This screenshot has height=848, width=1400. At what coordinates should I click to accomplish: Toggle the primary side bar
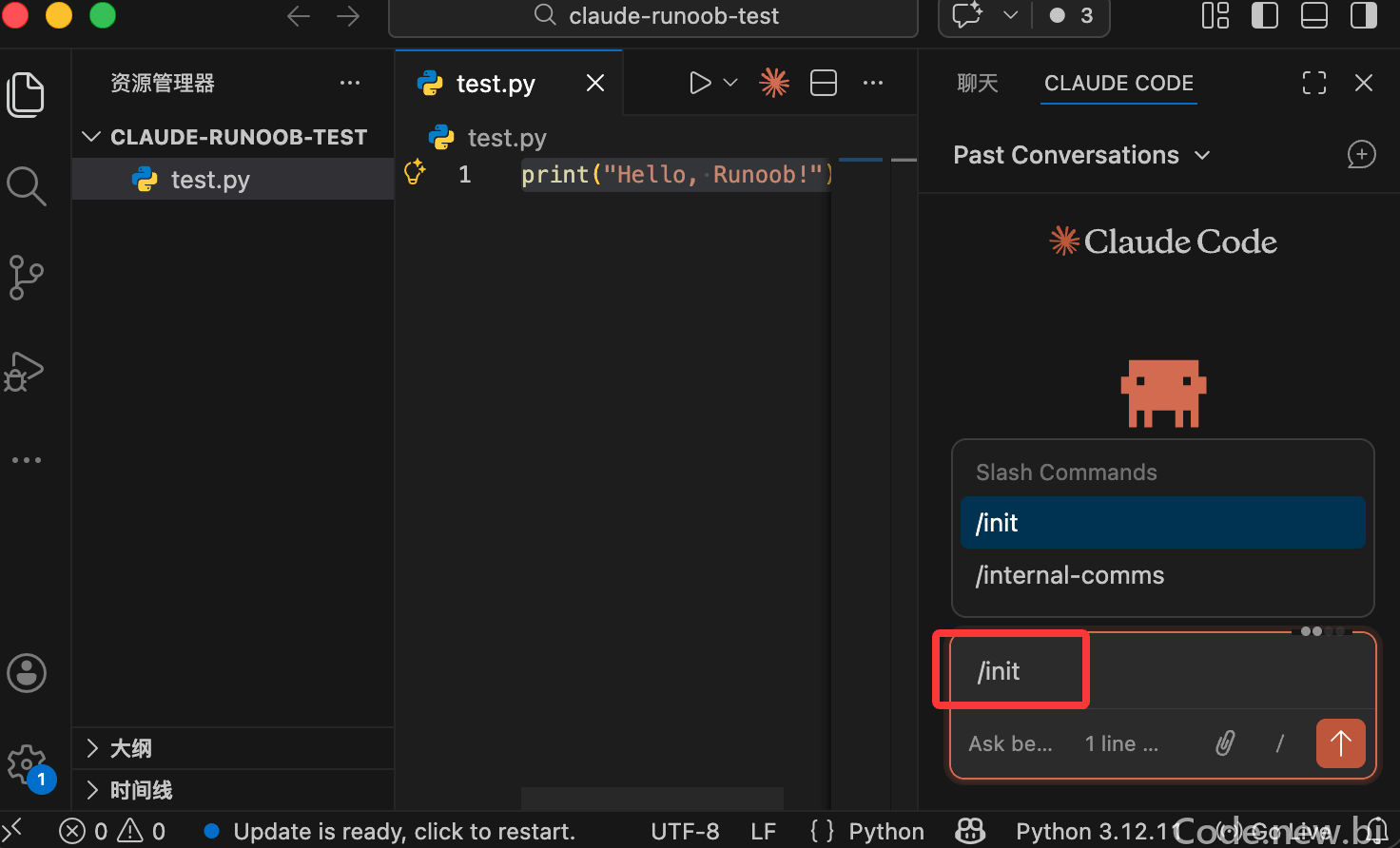[x=1265, y=16]
